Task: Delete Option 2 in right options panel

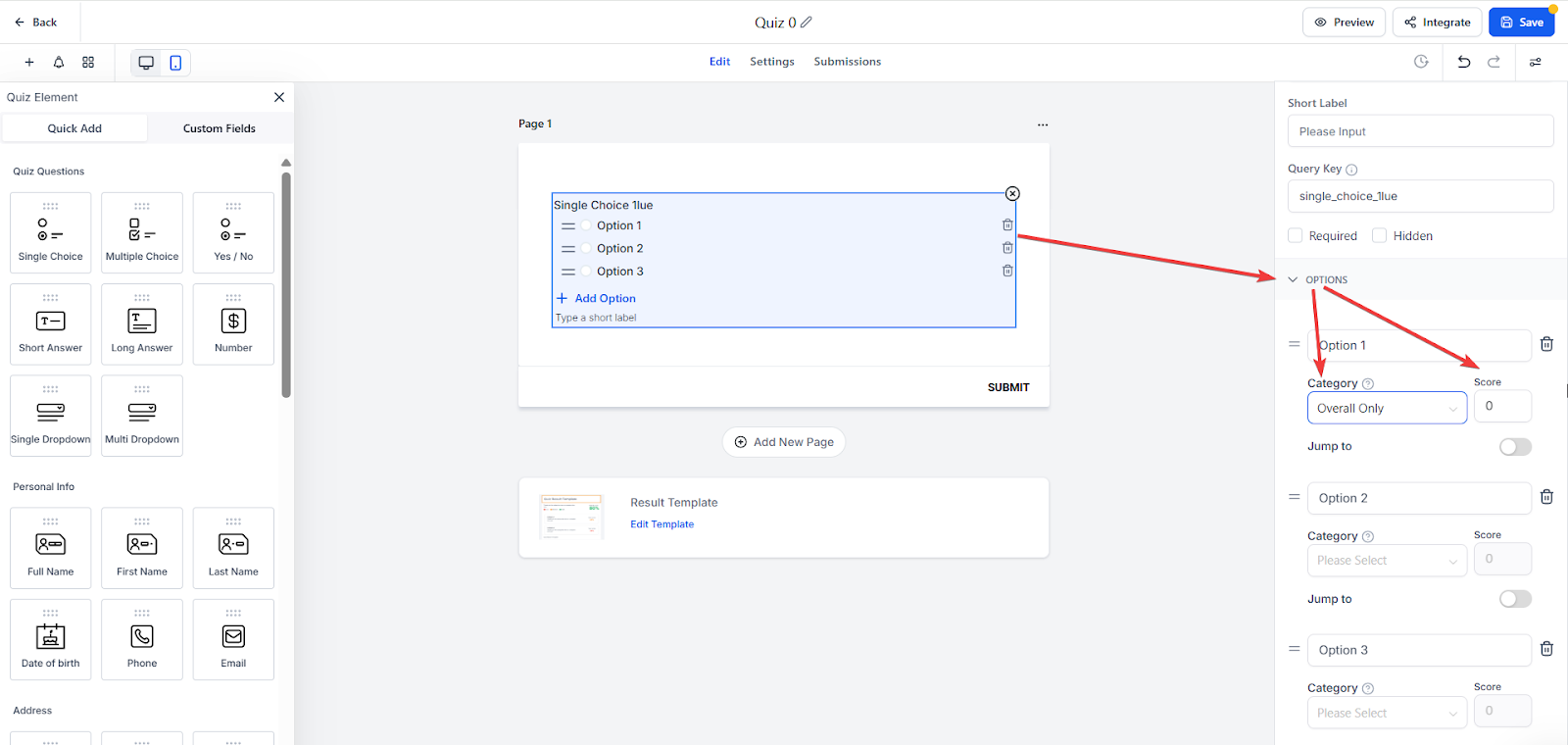Action: (x=1546, y=497)
